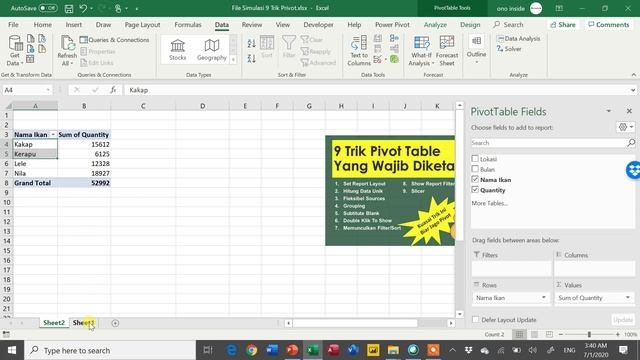The width and height of the screenshot is (640, 360).
Task: Click the Save icon in title bar
Action: click(69, 8)
